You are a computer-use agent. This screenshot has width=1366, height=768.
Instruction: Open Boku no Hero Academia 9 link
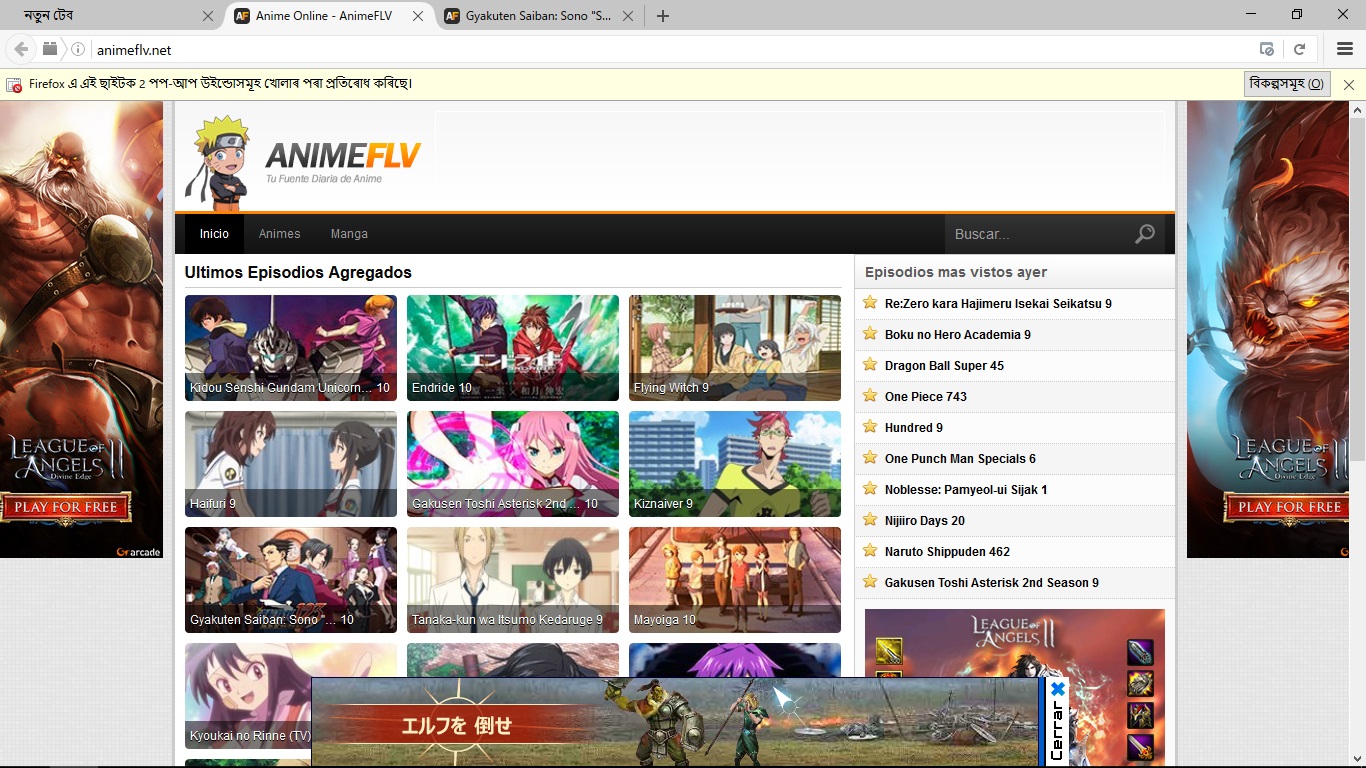[x=958, y=334]
